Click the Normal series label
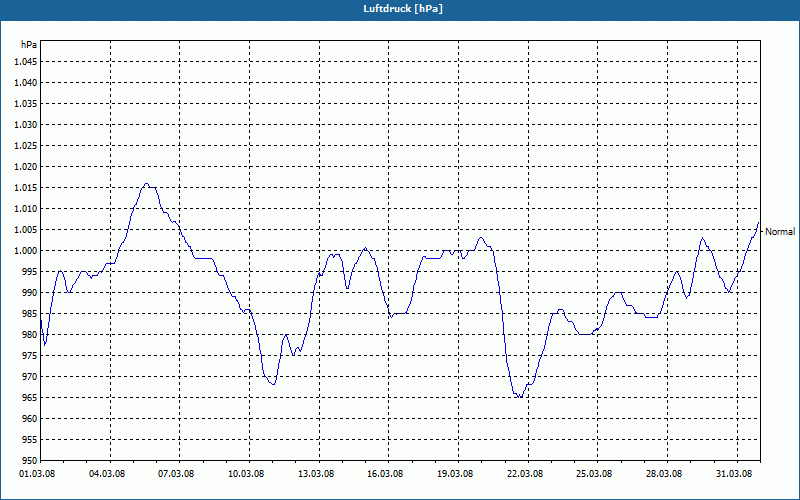 (780, 232)
